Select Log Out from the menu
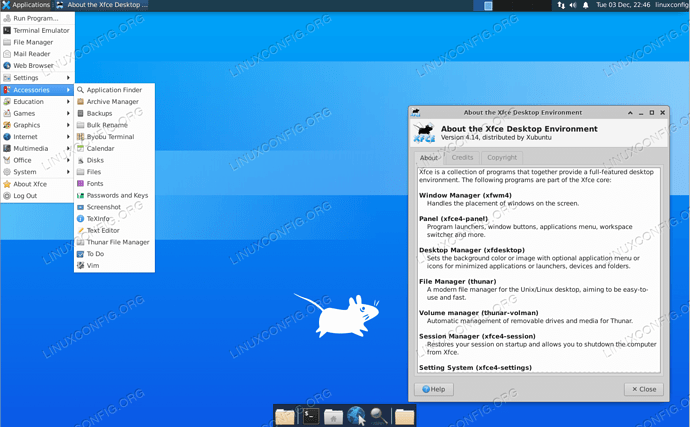 (x=37, y=196)
